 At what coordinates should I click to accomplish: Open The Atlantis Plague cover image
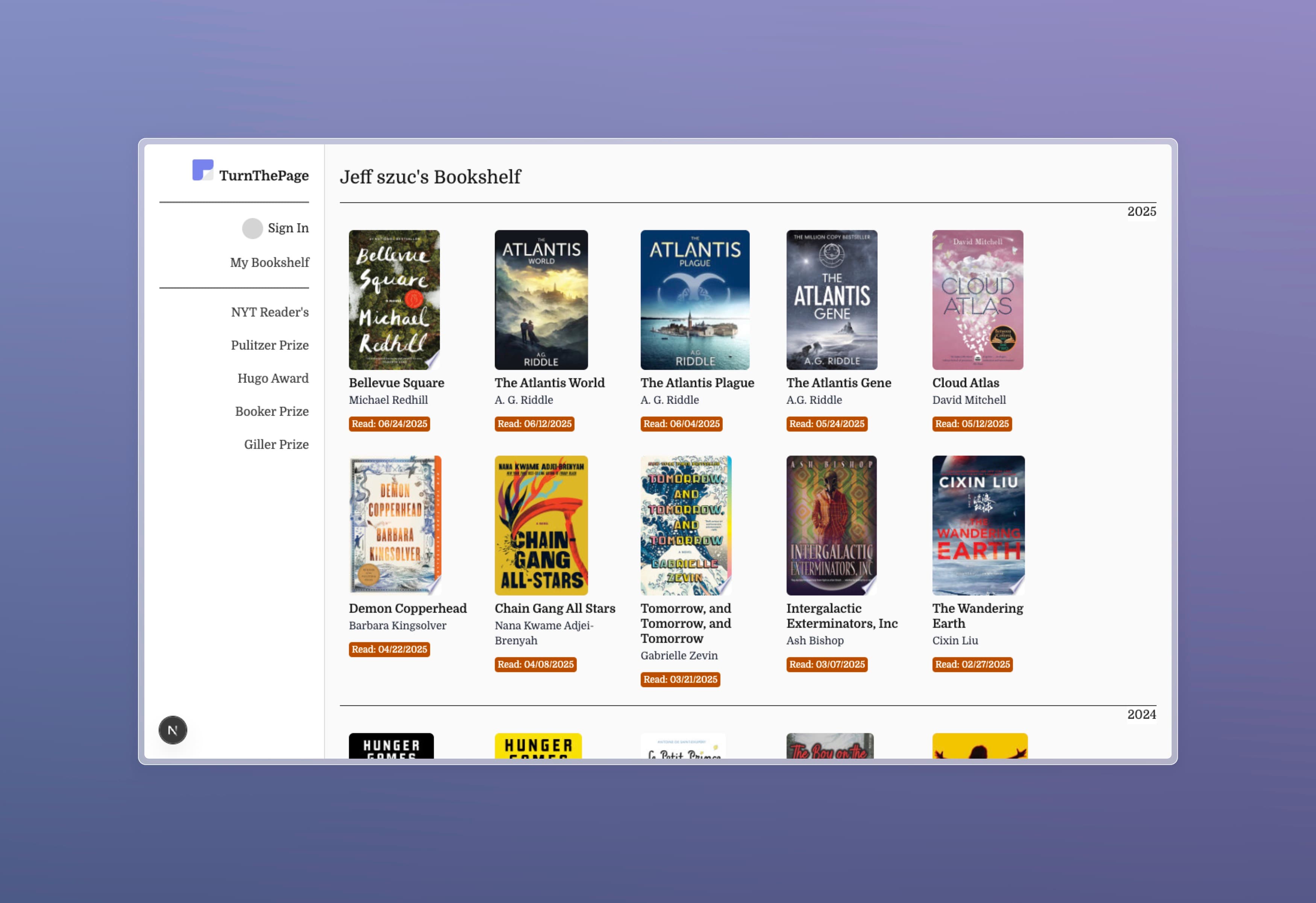tap(695, 300)
